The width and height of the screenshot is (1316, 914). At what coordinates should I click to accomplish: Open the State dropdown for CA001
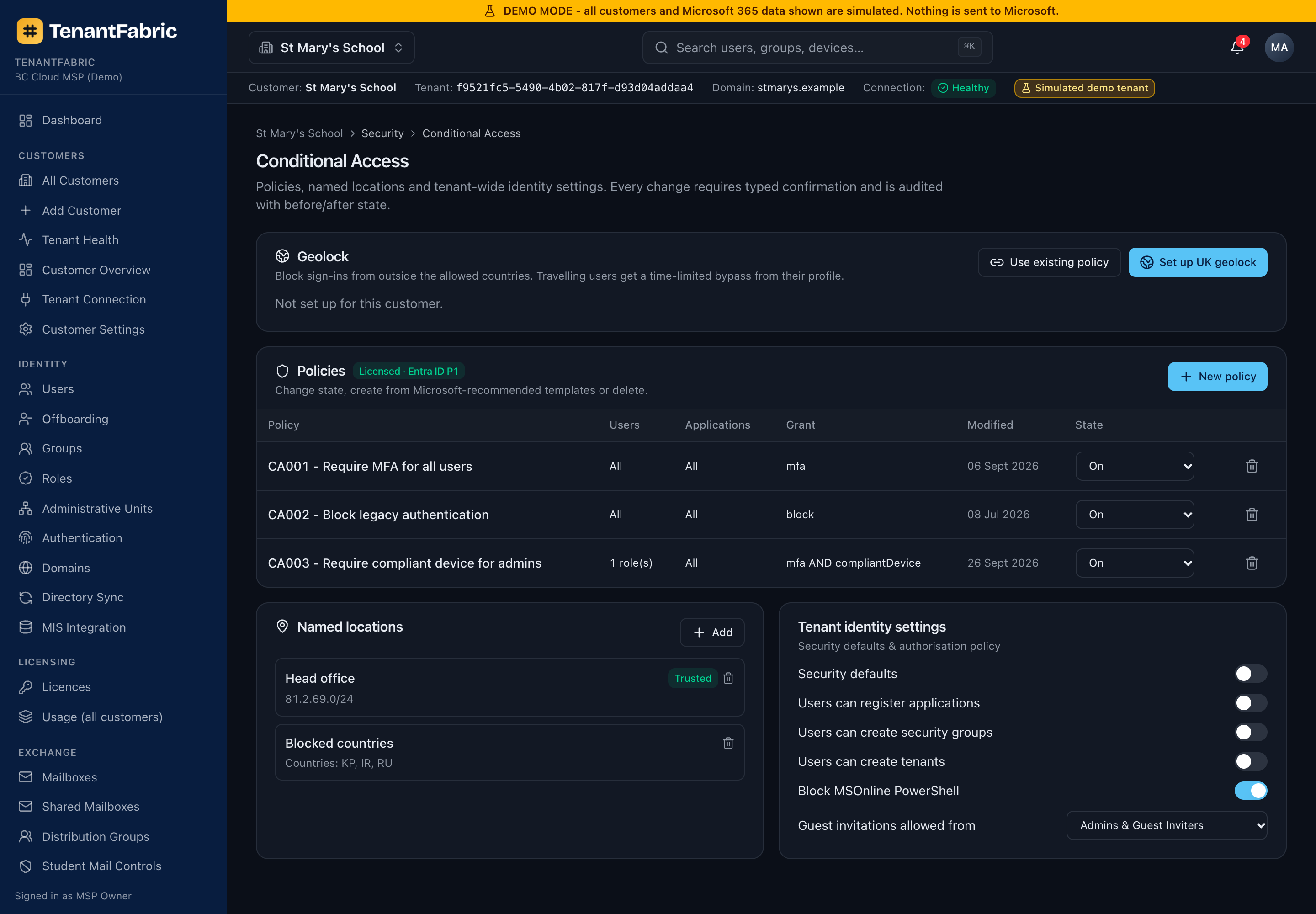[x=1135, y=466]
